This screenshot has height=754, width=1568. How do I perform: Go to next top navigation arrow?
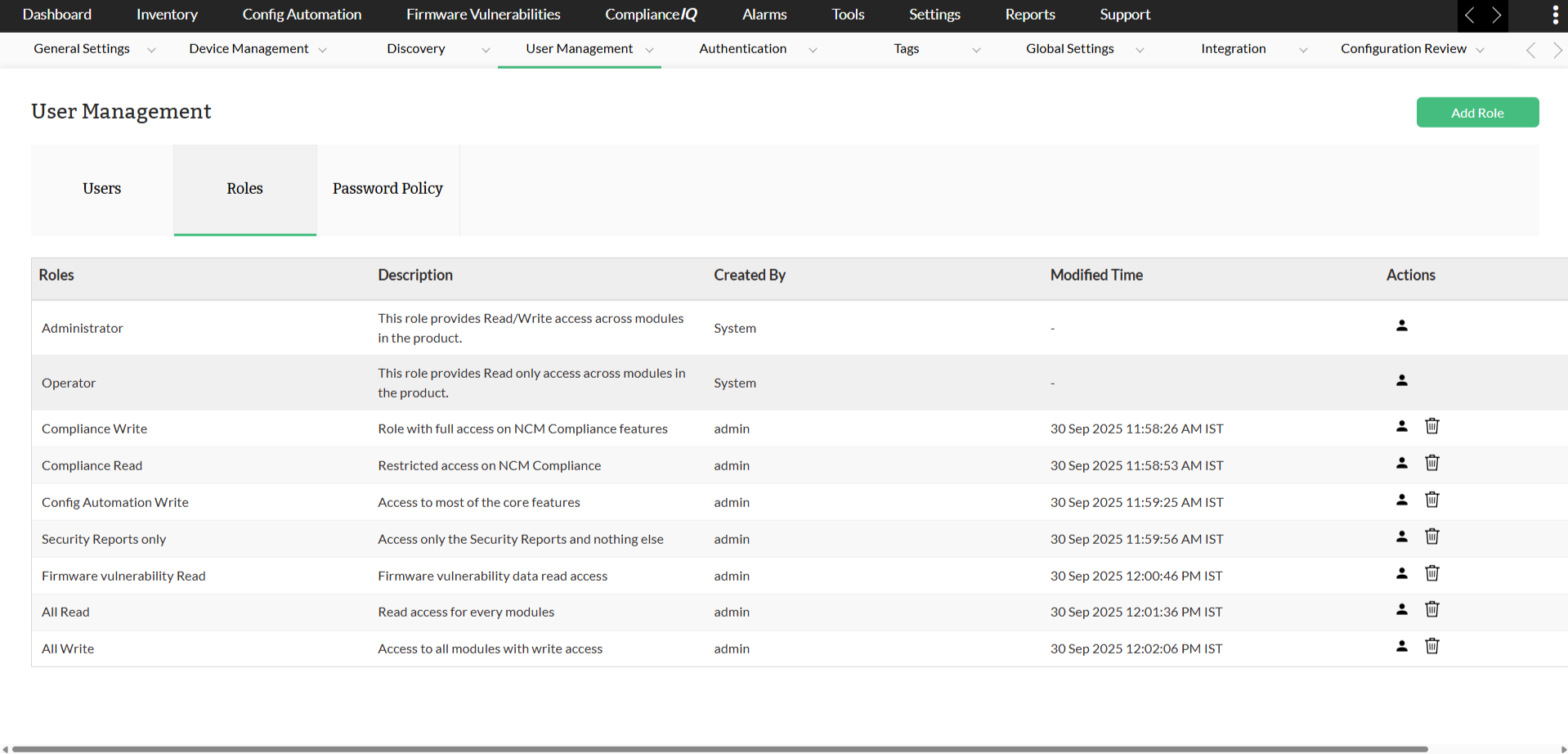point(1496,15)
